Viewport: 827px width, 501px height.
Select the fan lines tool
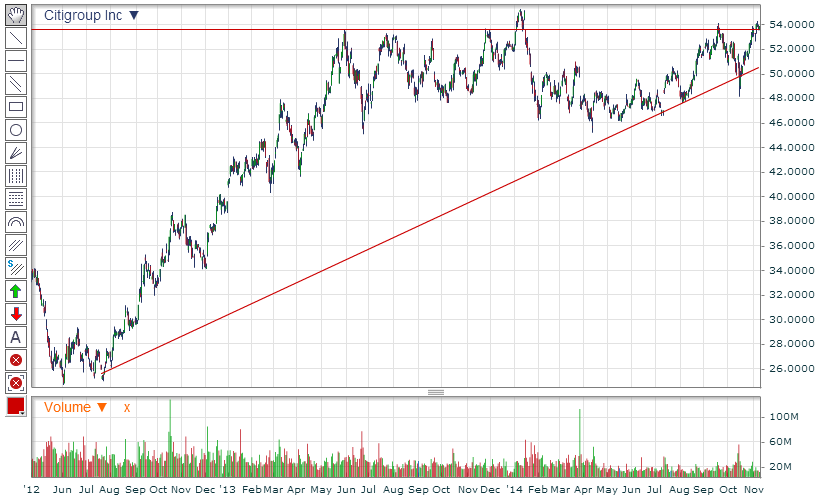[16, 153]
